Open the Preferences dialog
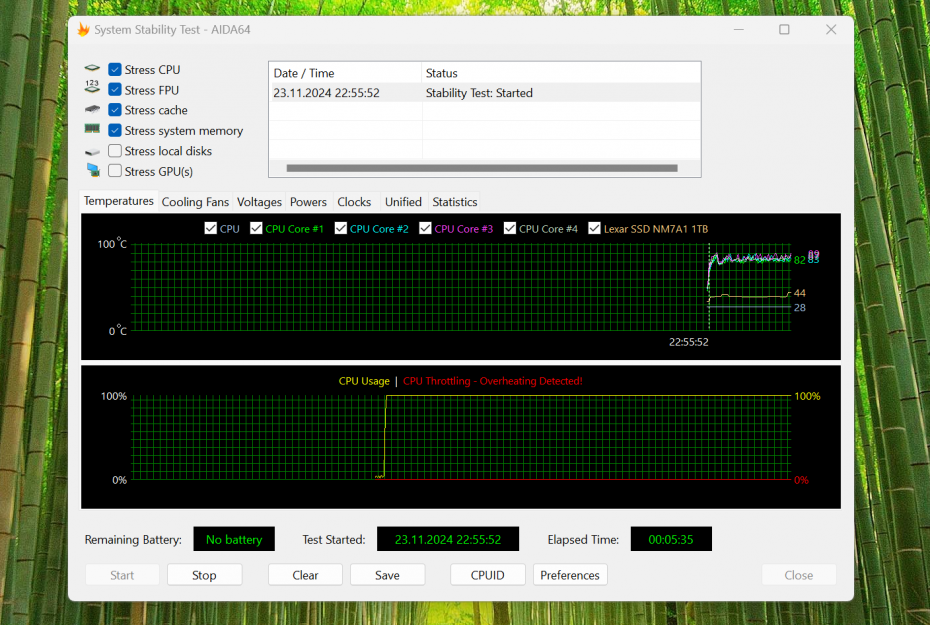This screenshot has height=625, width=930. point(570,575)
